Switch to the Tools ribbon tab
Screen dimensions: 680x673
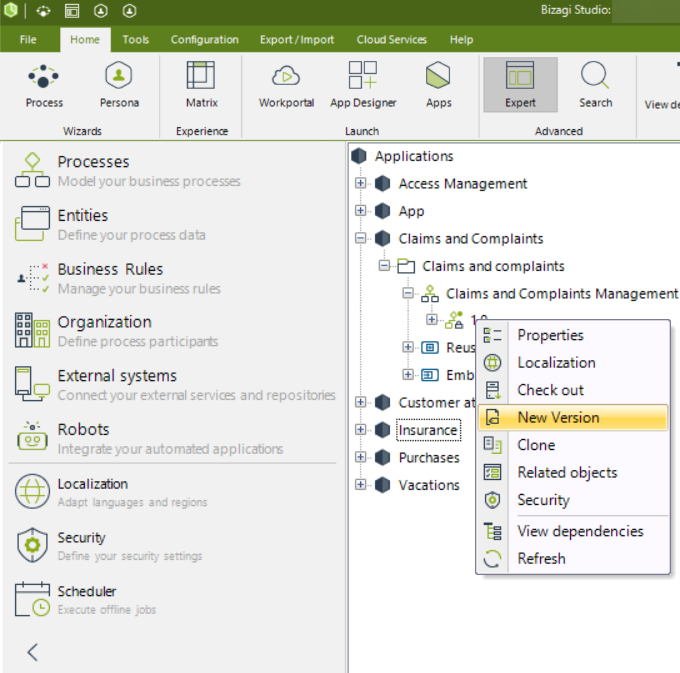(x=136, y=40)
